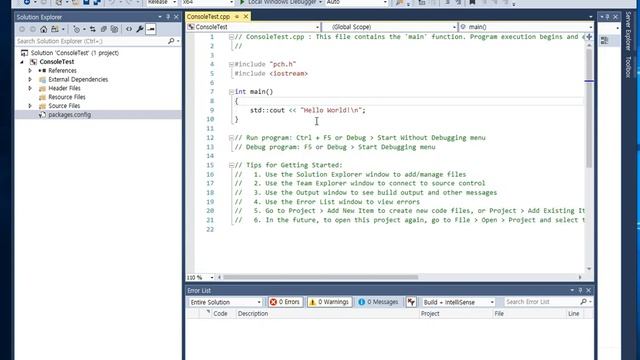The width and height of the screenshot is (640, 360).
Task: Toggle the 0 Messages filter button
Action: [x=378, y=302]
